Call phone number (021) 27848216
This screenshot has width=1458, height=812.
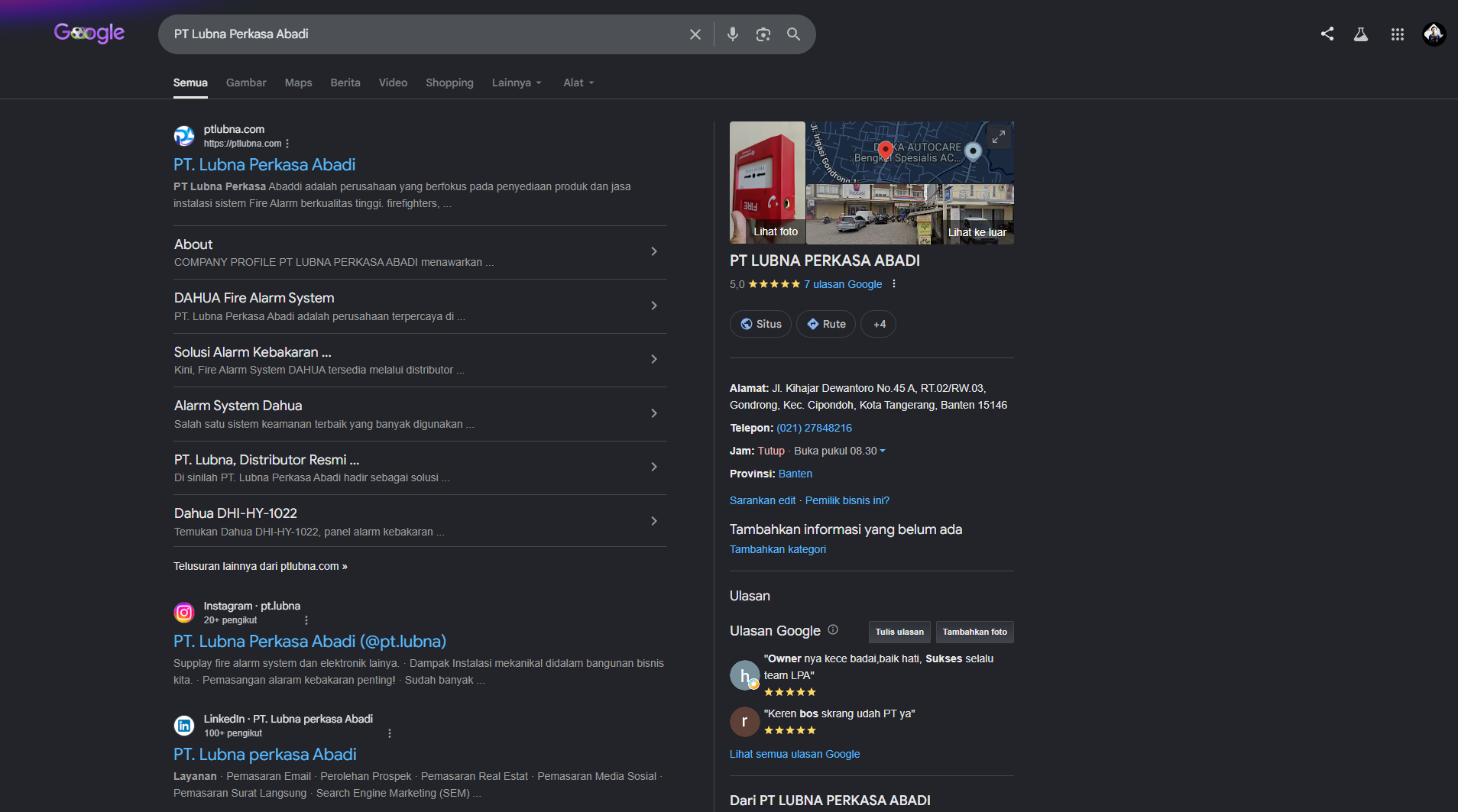(x=814, y=428)
